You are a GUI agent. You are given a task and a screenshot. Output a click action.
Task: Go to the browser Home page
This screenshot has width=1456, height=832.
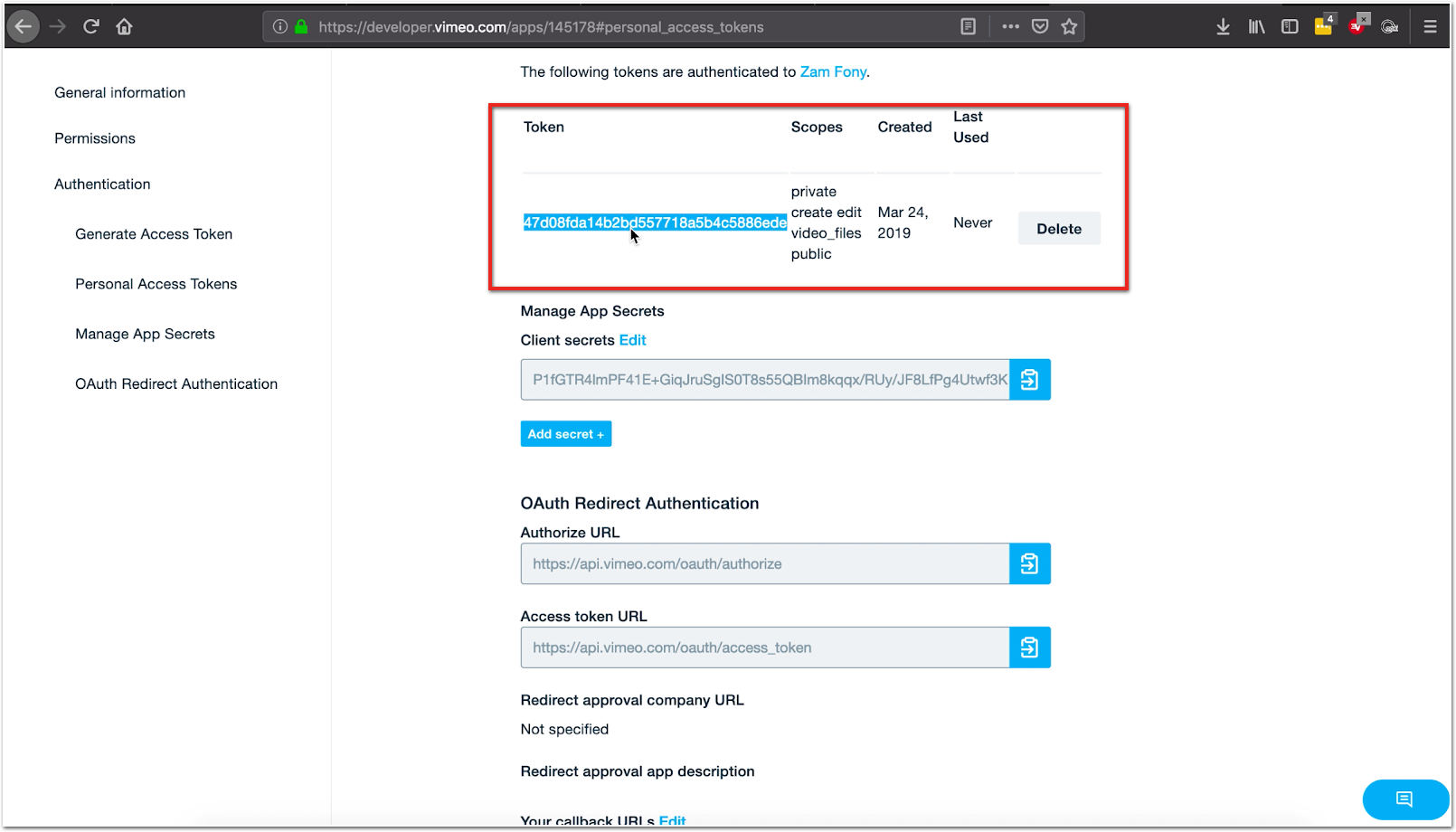pyautogui.click(x=125, y=26)
